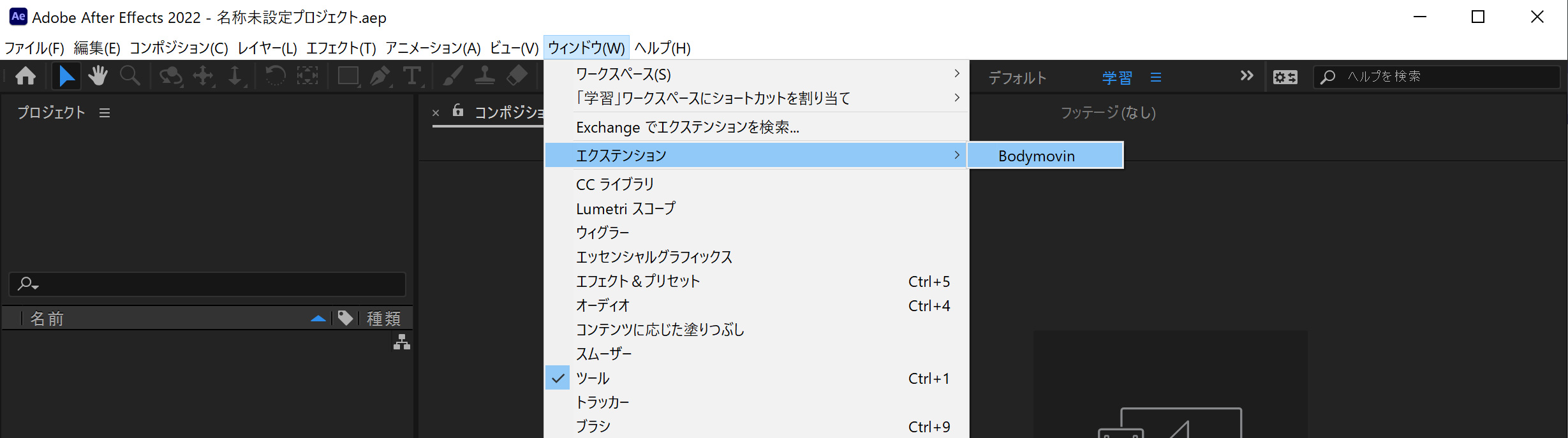
Task: Open the スムーザー panel
Action: coord(757,354)
